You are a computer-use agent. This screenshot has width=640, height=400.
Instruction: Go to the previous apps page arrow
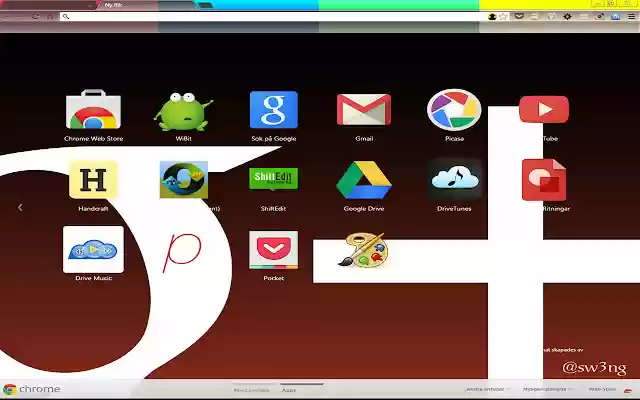pos(20,208)
